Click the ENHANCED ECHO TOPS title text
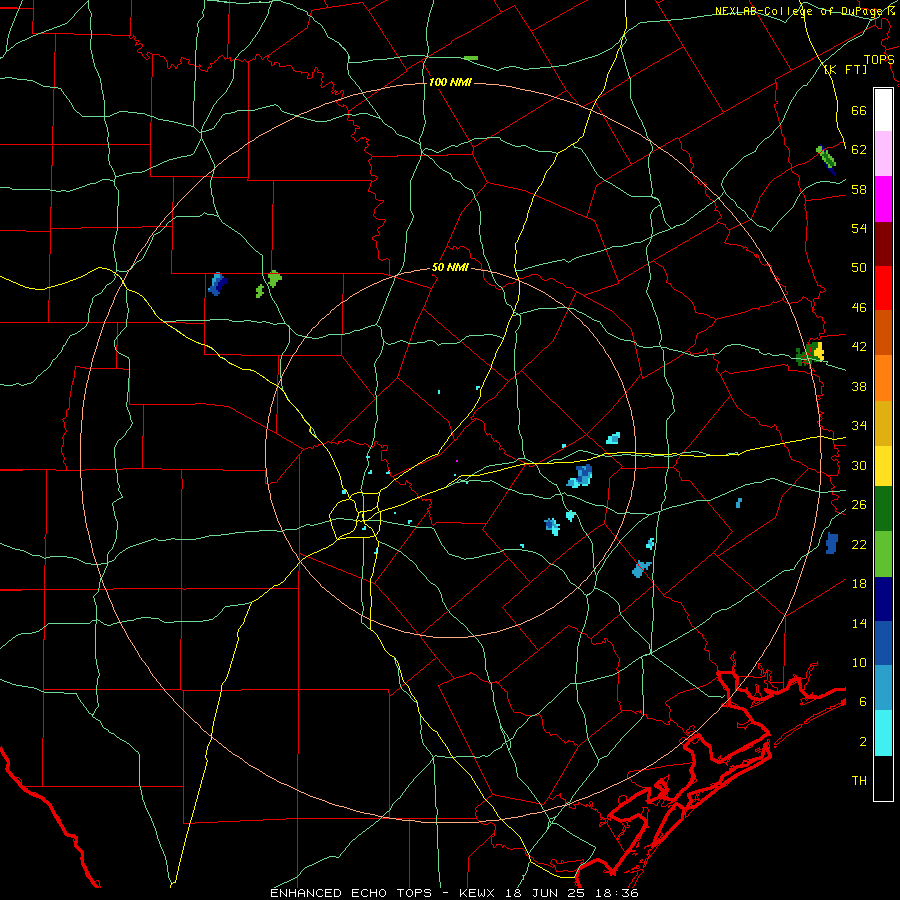This screenshot has height=900, width=900. [351, 893]
